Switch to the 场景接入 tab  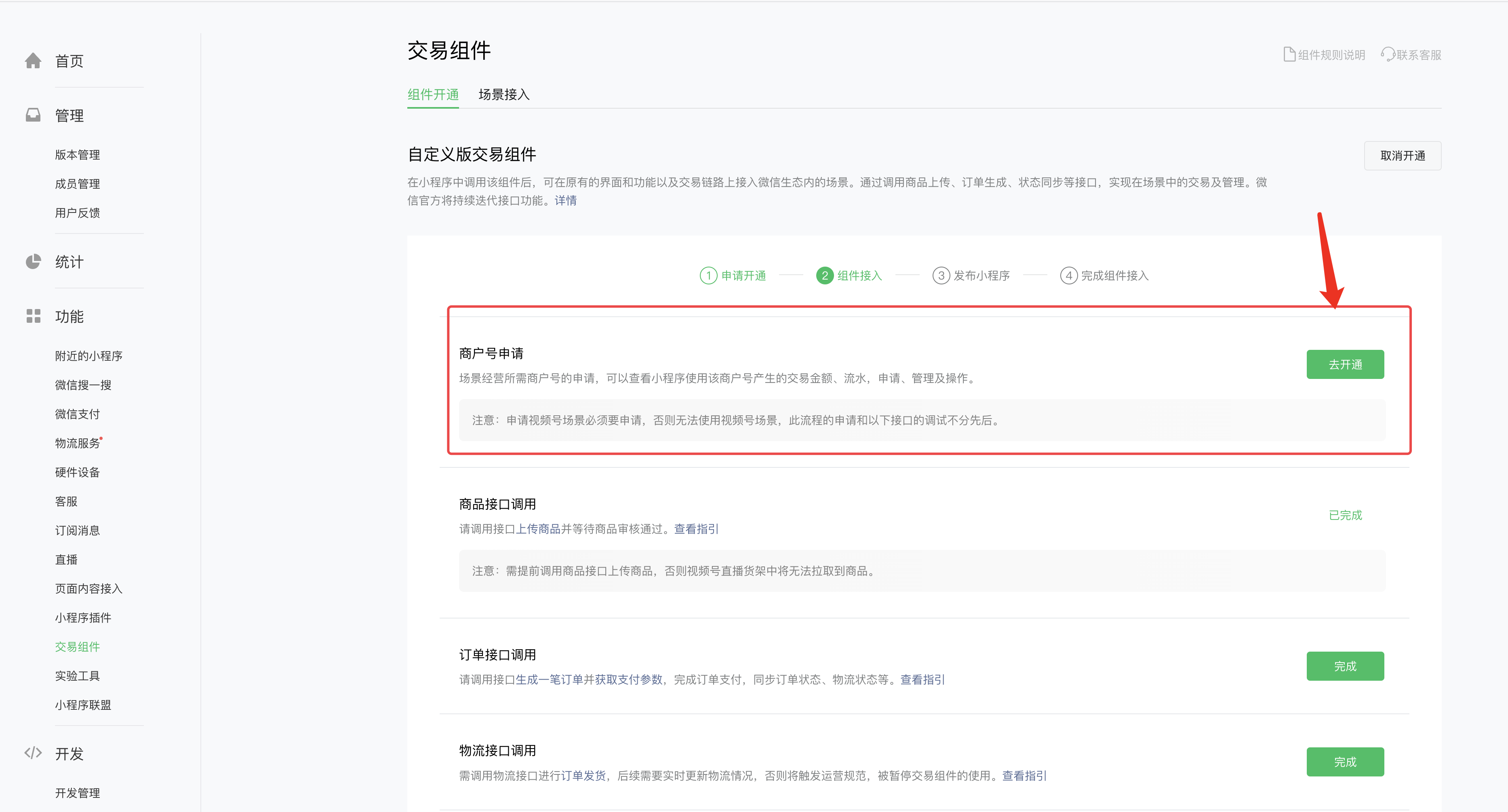click(503, 94)
